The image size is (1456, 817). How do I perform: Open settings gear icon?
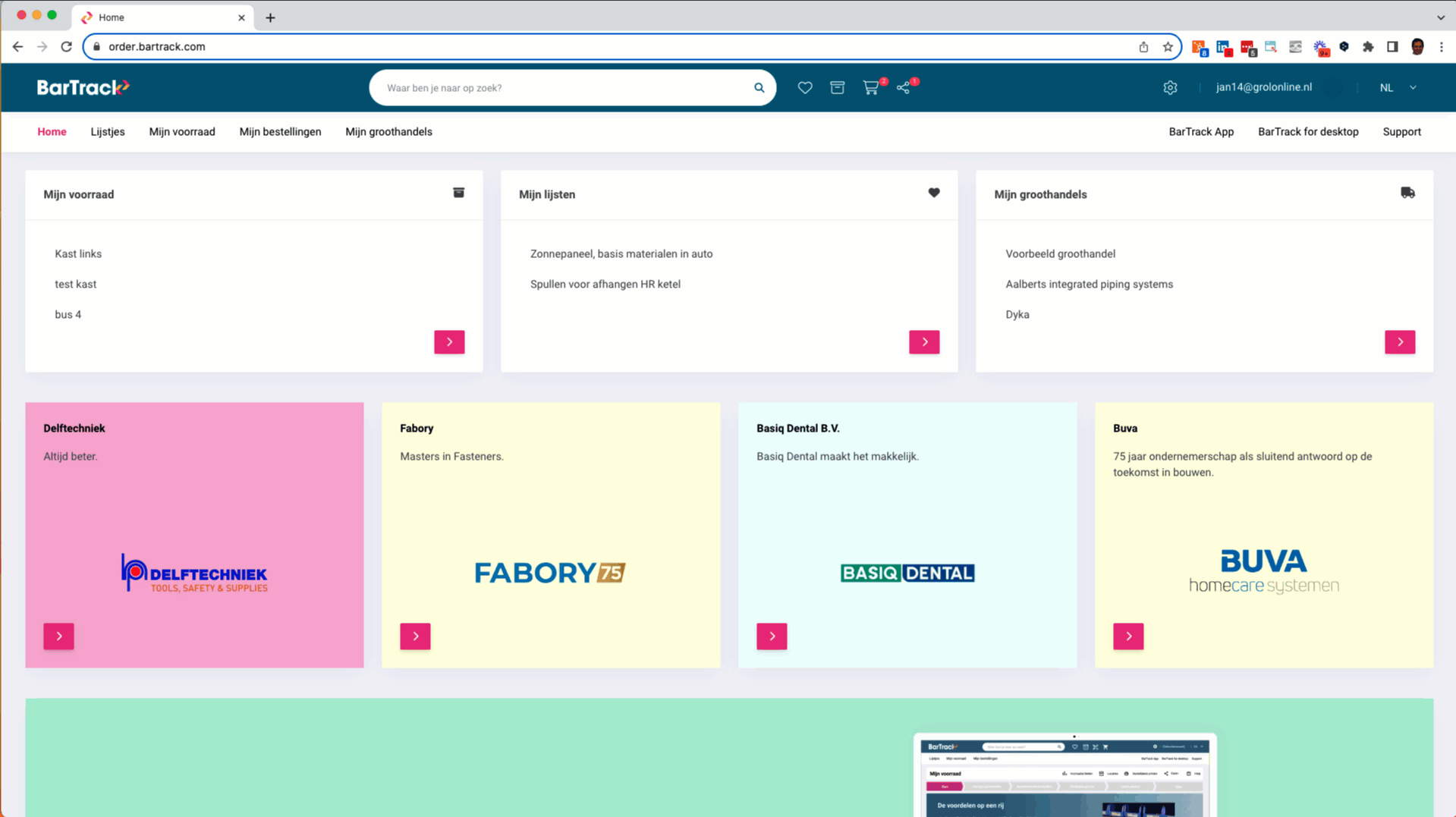[1170, 88]
